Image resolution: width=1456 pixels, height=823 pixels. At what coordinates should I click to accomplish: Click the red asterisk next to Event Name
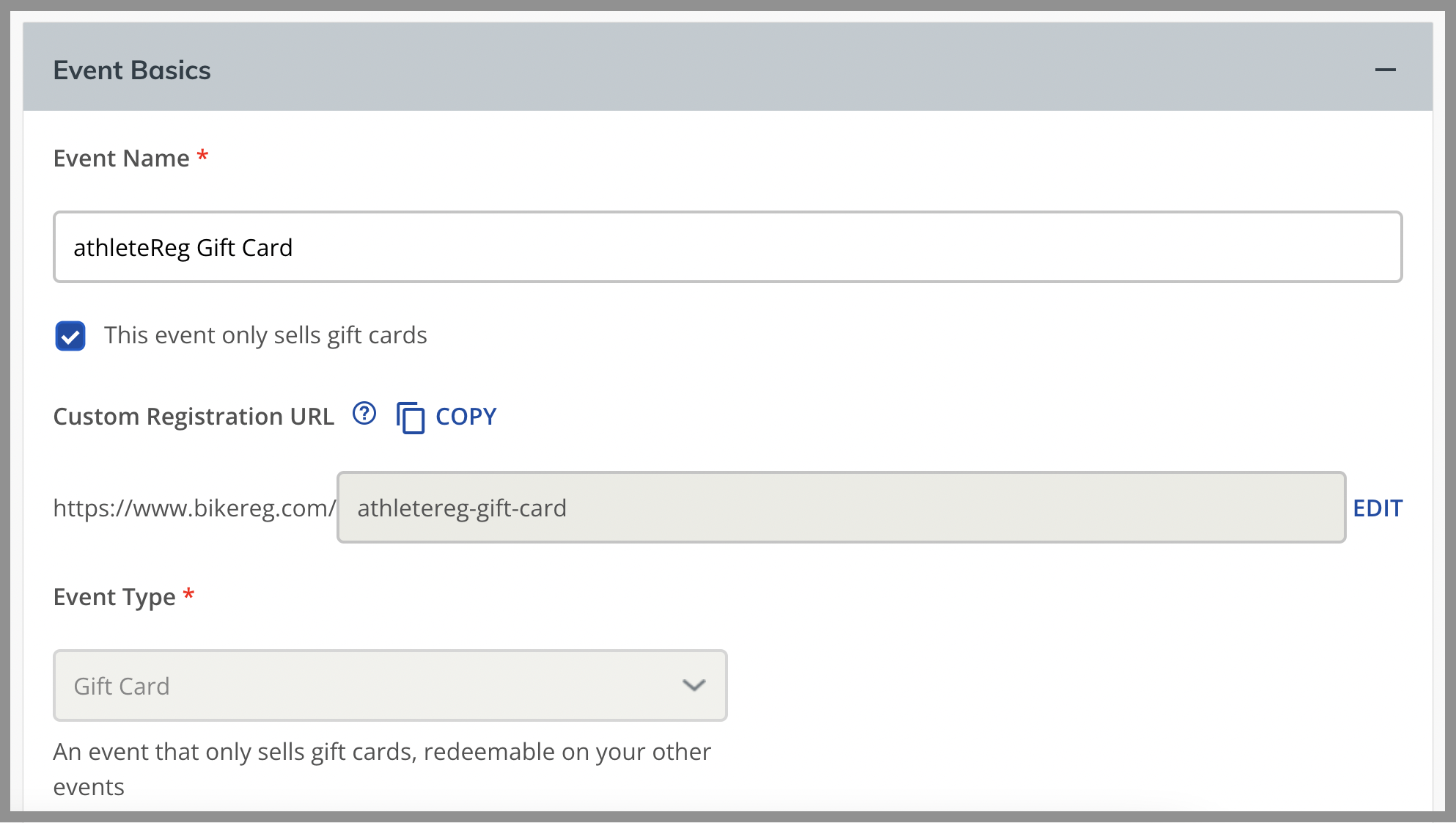pos(203,155)
